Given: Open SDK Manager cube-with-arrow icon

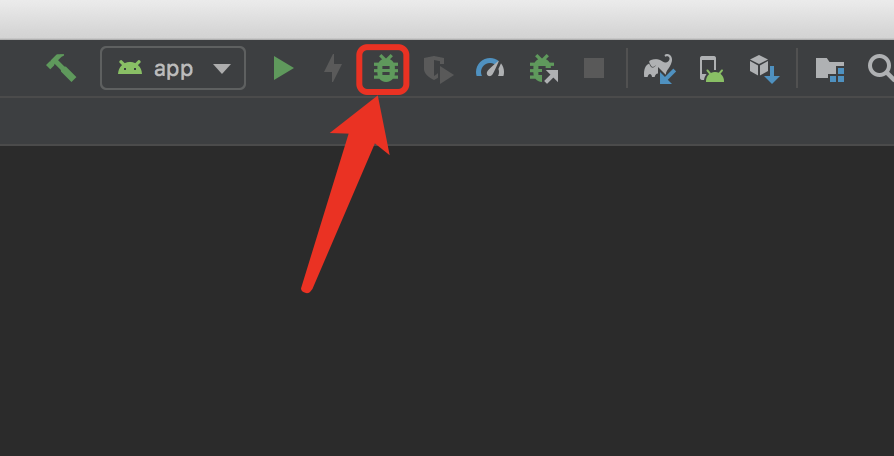Looking at the screenshot, I should tap(764, 69).
